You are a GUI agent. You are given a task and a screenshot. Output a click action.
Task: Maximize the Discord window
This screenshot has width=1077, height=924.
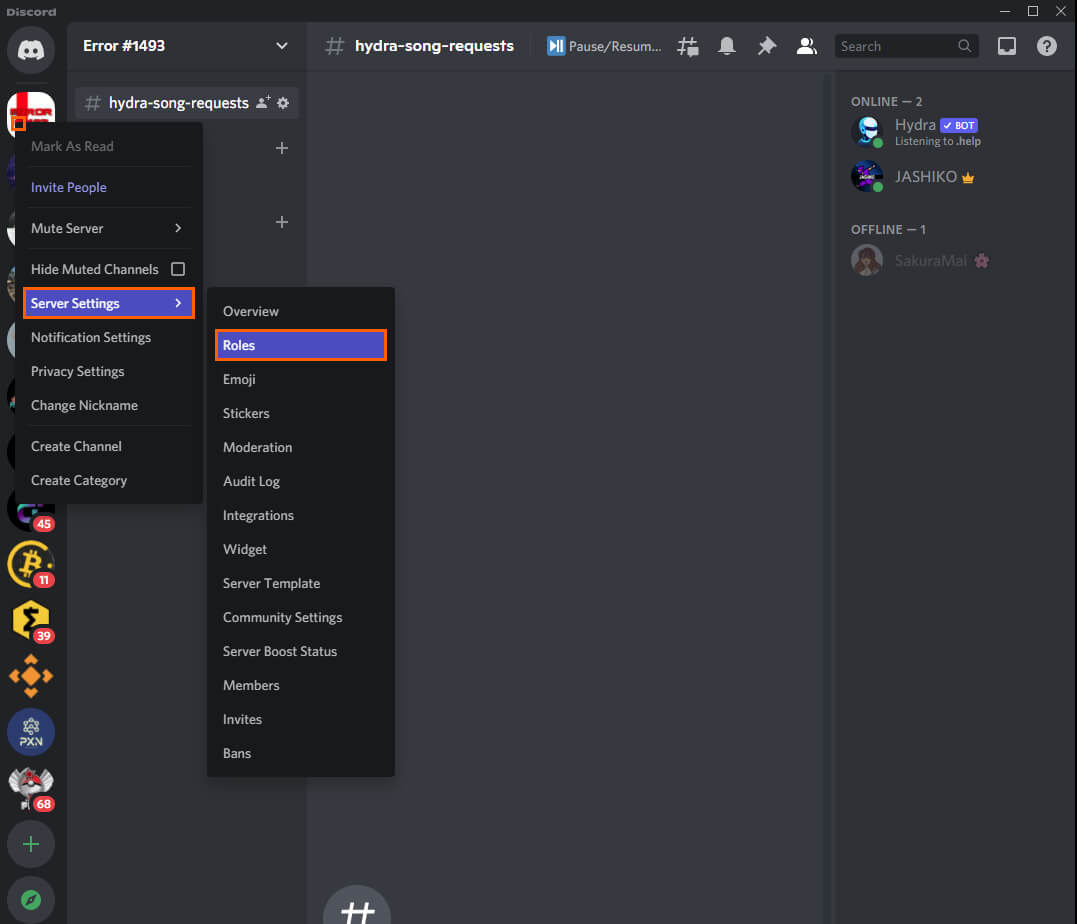coord(1032,11)
